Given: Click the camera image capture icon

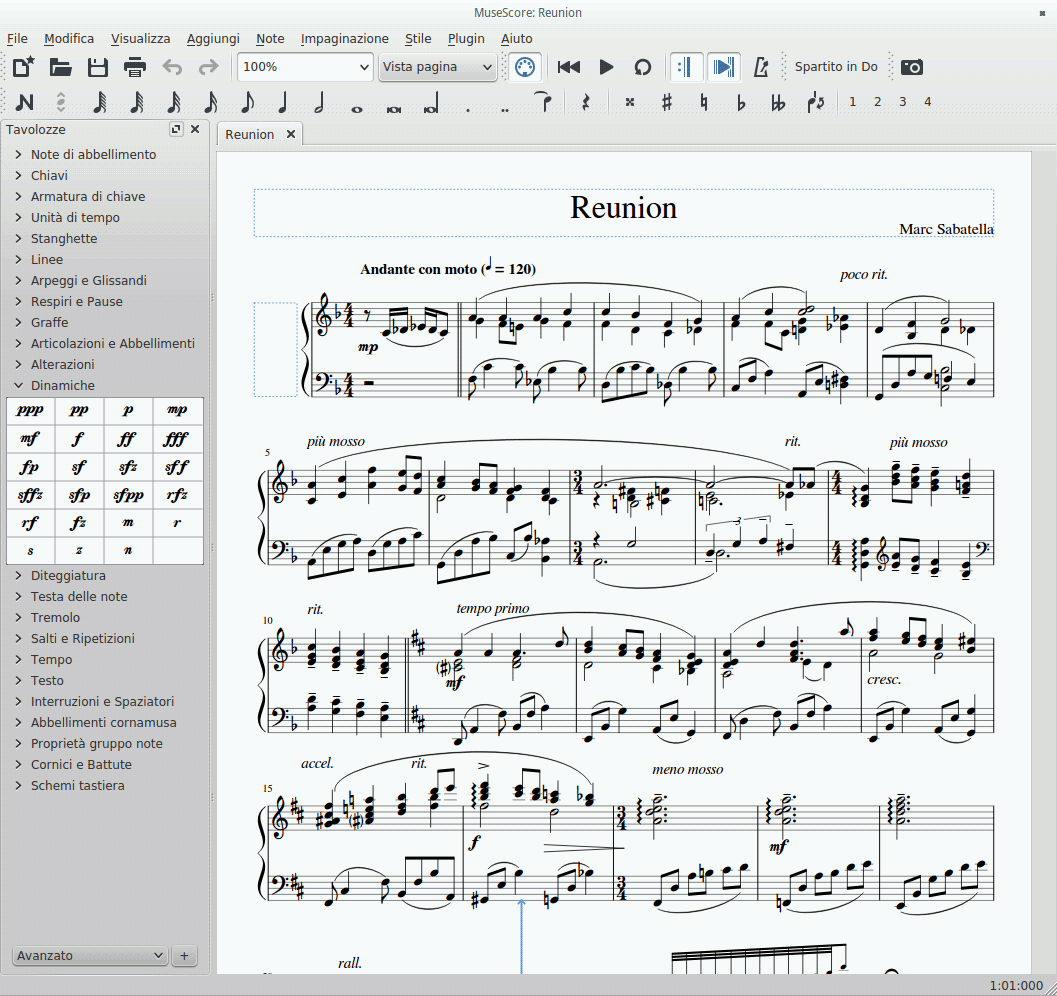Looking at the screenshot, I should (911, 67).
